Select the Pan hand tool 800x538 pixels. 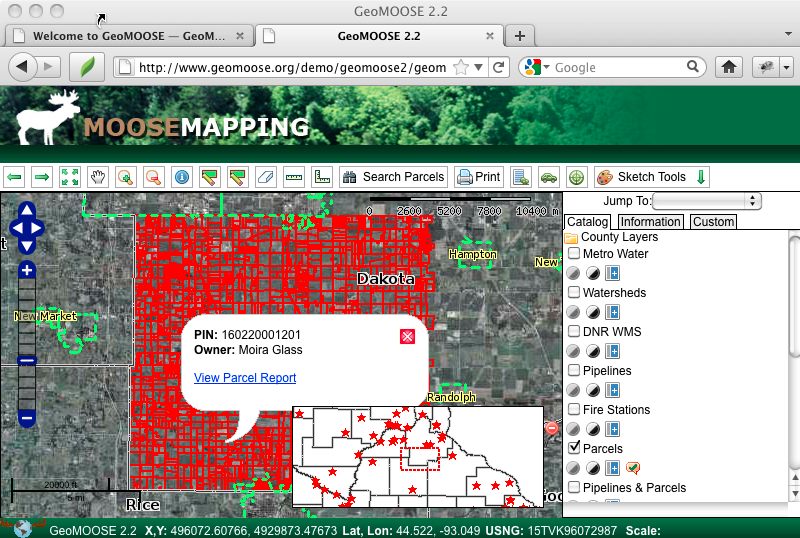97,177
